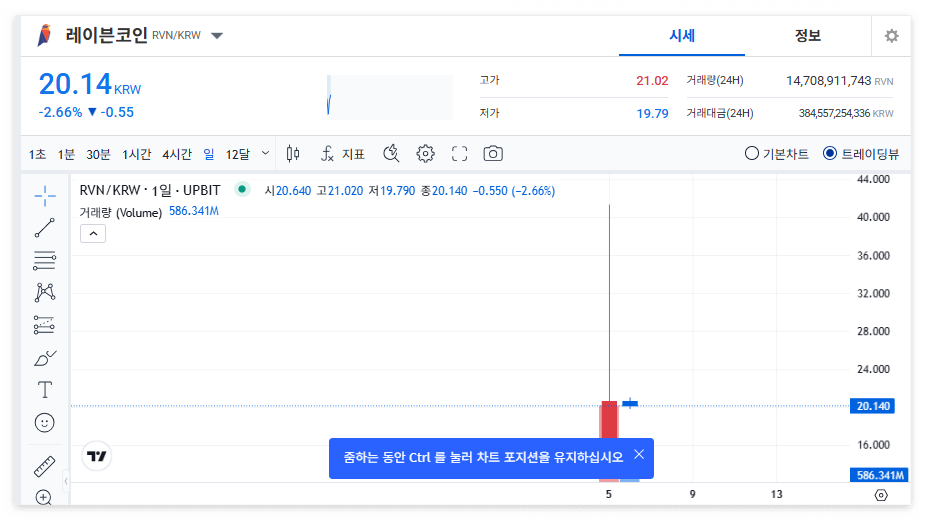Select the 1시간 interval
926x520 pixels.
click(x=136, y=155)
